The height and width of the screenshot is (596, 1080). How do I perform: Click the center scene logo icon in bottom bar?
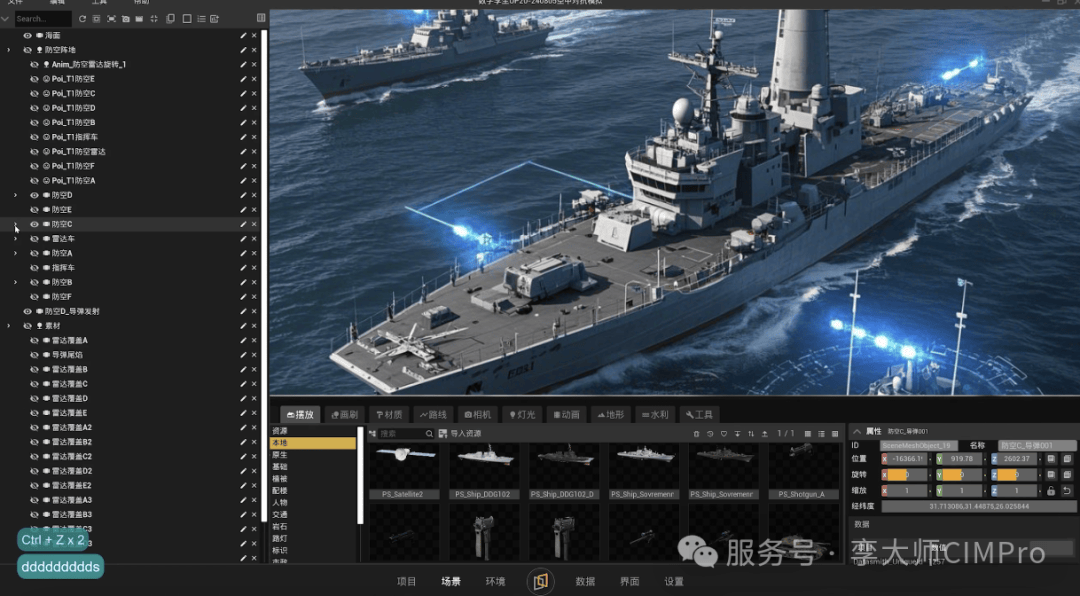[x=540, y=581]
